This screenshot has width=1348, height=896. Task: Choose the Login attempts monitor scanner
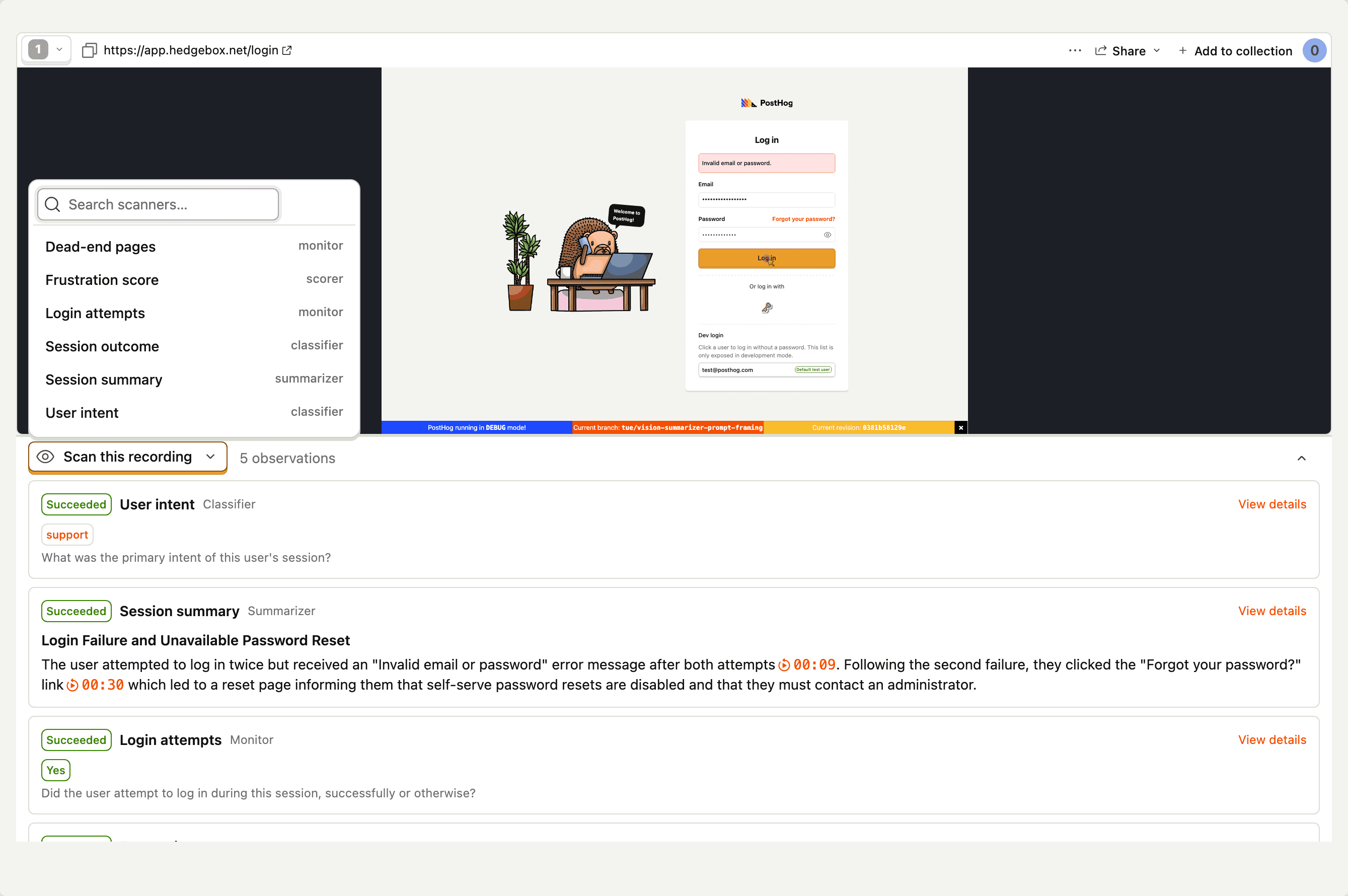[x=194, y=313]
